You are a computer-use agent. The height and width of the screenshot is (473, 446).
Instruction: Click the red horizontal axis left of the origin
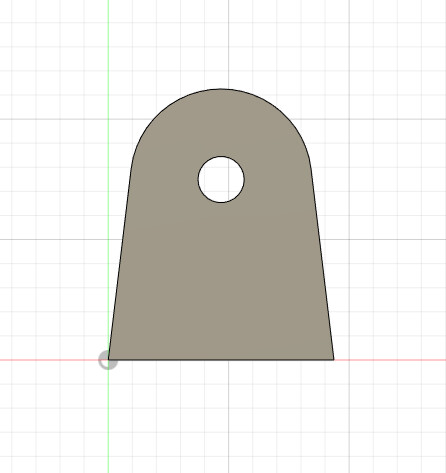click(50, 360)
